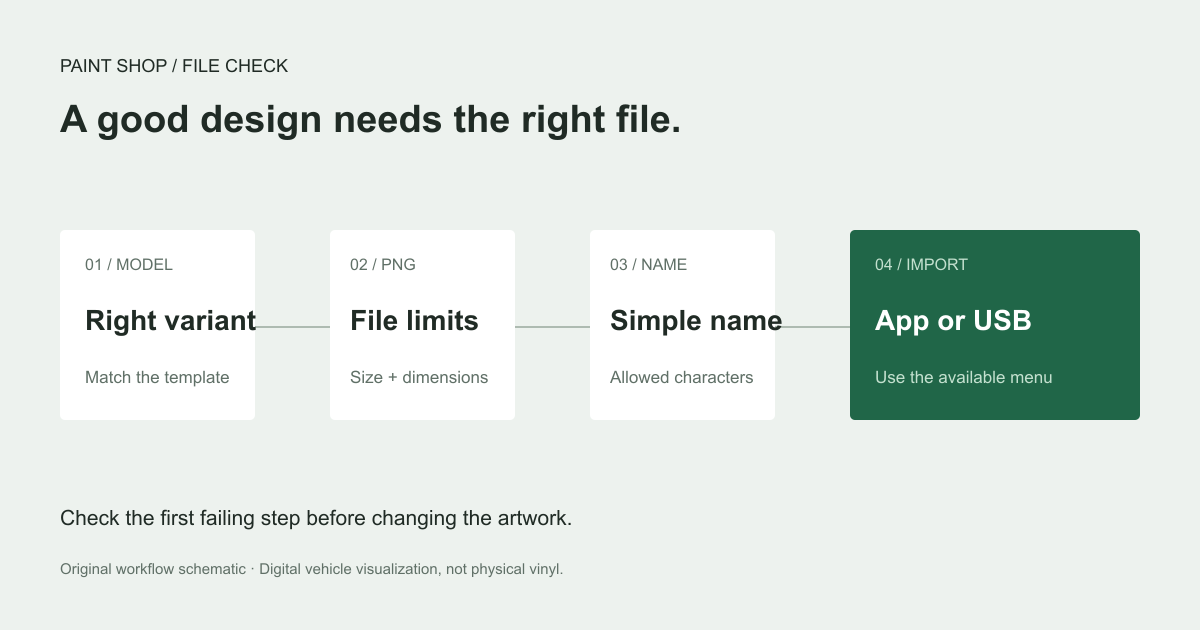Click the 'Match the template' description
This screenshot has width=1200, height=630.
[x=157, y=378]
